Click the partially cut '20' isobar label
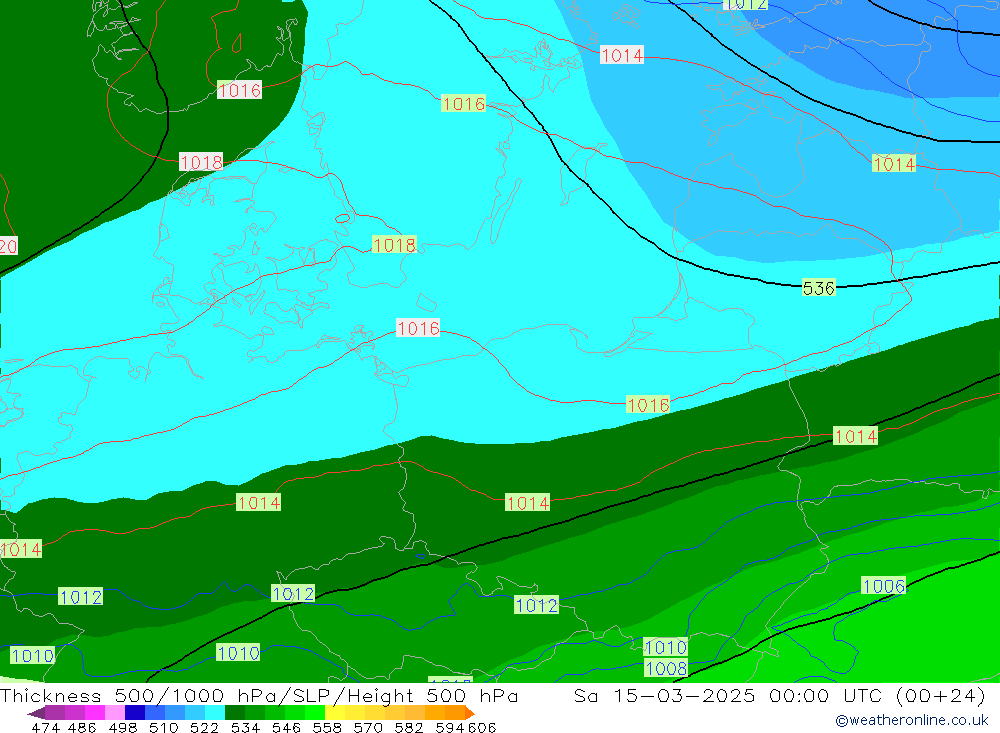Viewport: 1000px width, 733px height. click(8, 246)
